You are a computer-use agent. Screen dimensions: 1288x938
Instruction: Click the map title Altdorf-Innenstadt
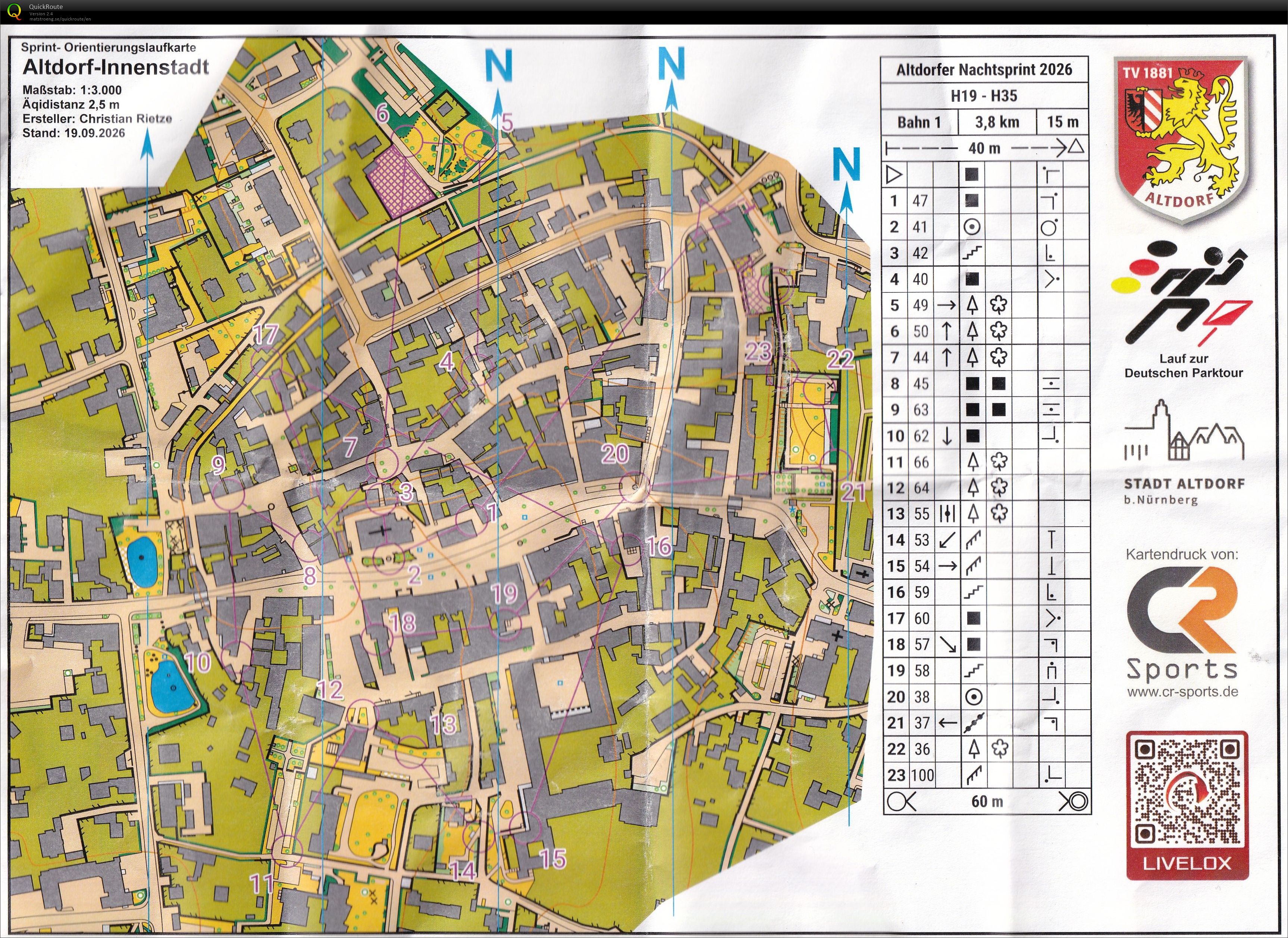coord(116,67)
